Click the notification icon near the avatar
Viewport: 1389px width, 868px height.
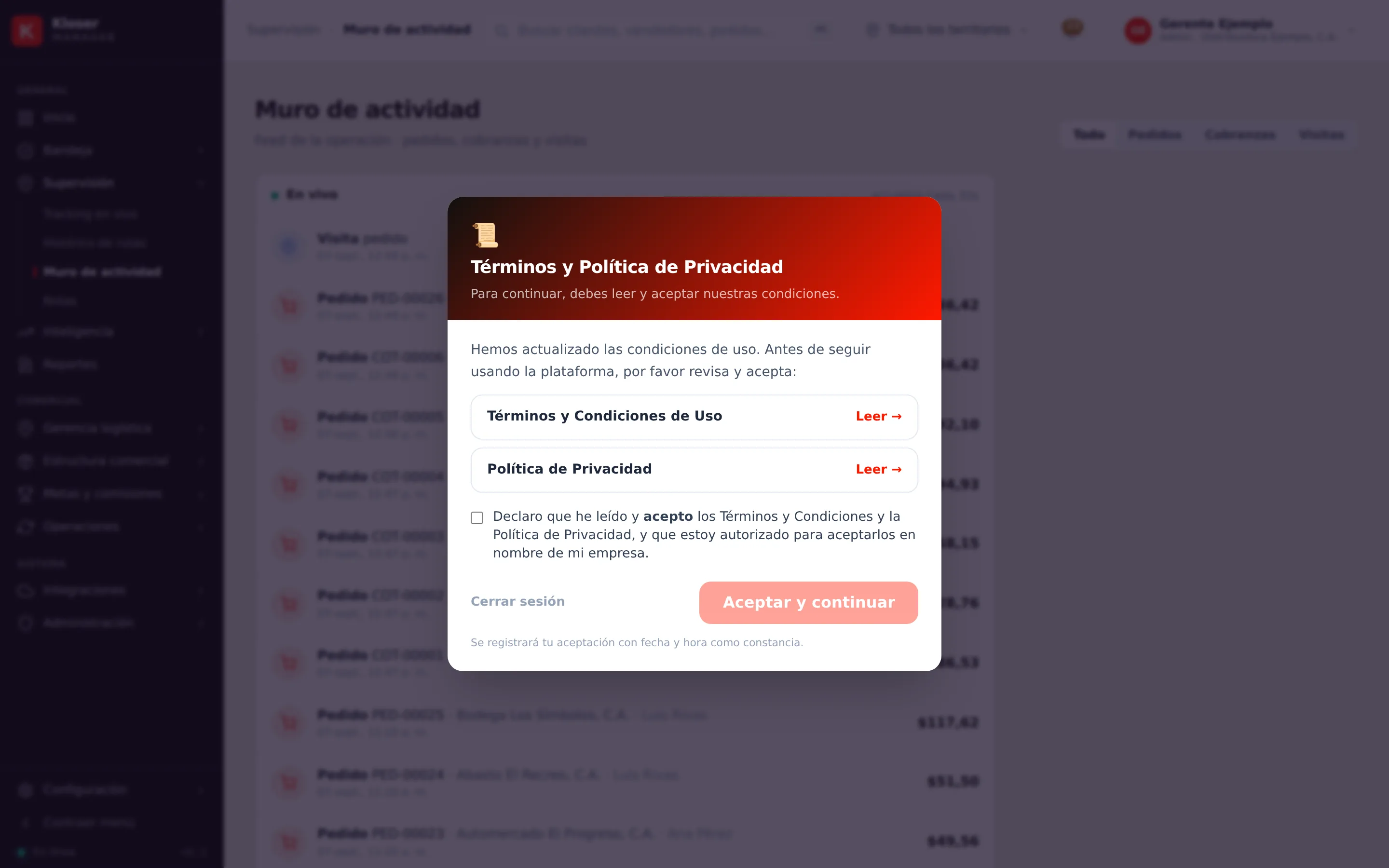point(1072,27)
